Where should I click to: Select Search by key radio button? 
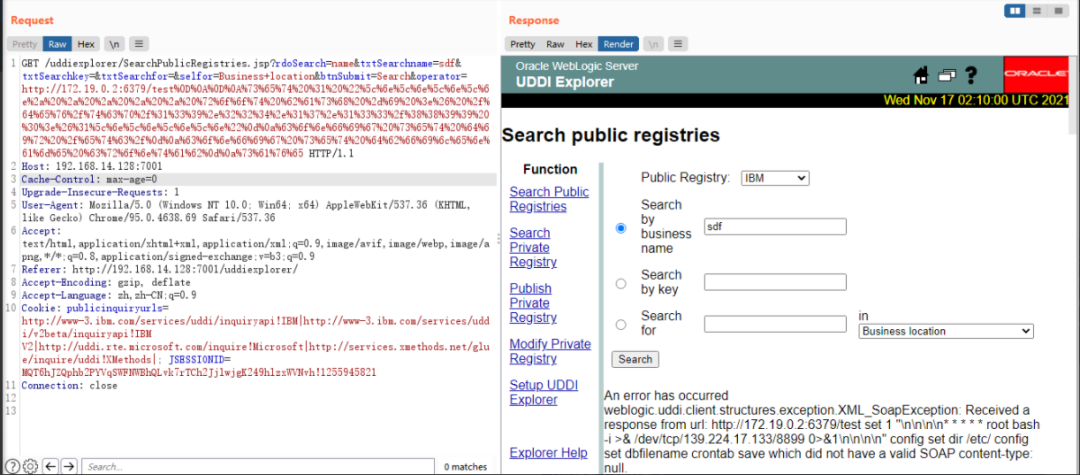point(621,283)
